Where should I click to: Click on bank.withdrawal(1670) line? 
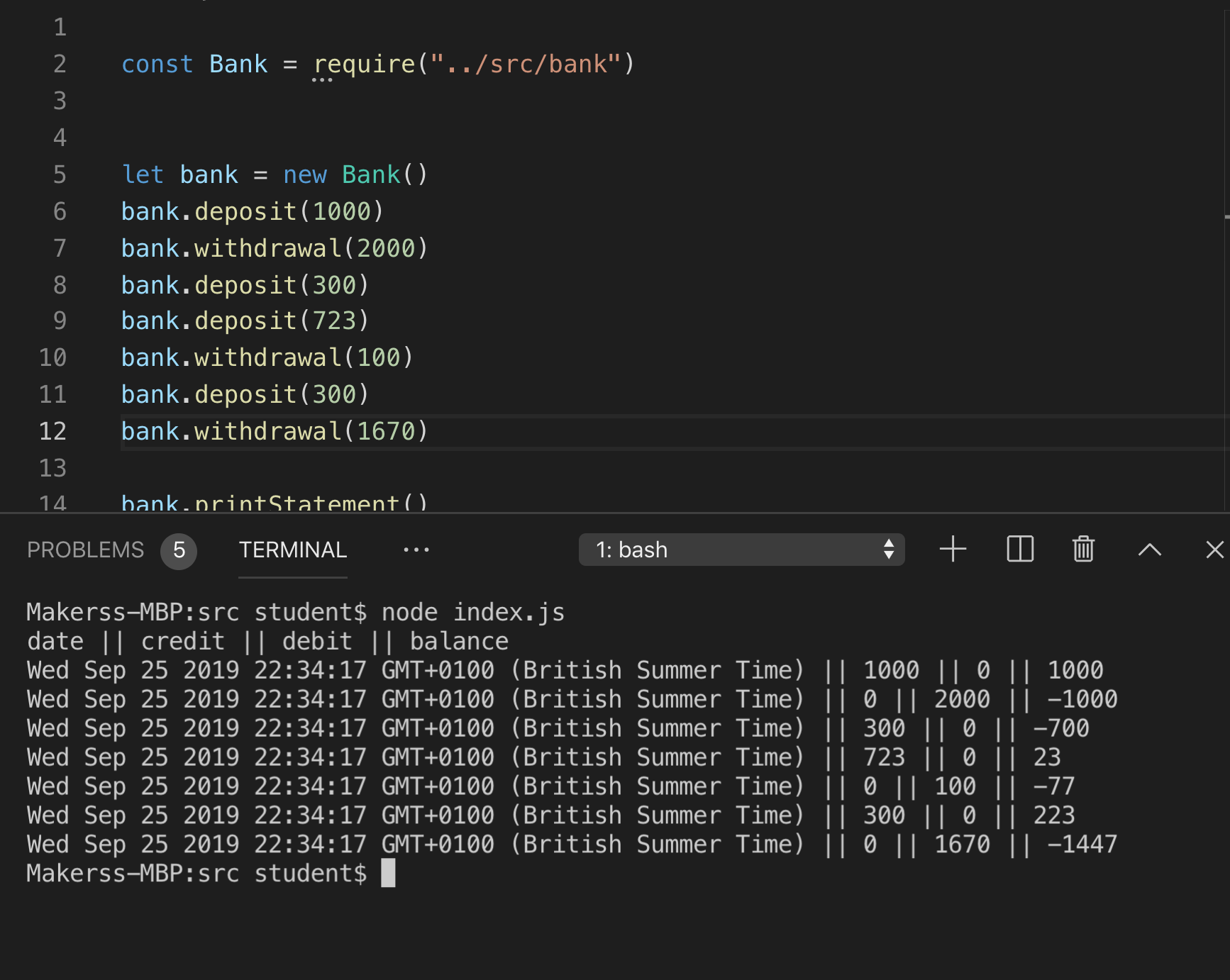pos(275,431)
